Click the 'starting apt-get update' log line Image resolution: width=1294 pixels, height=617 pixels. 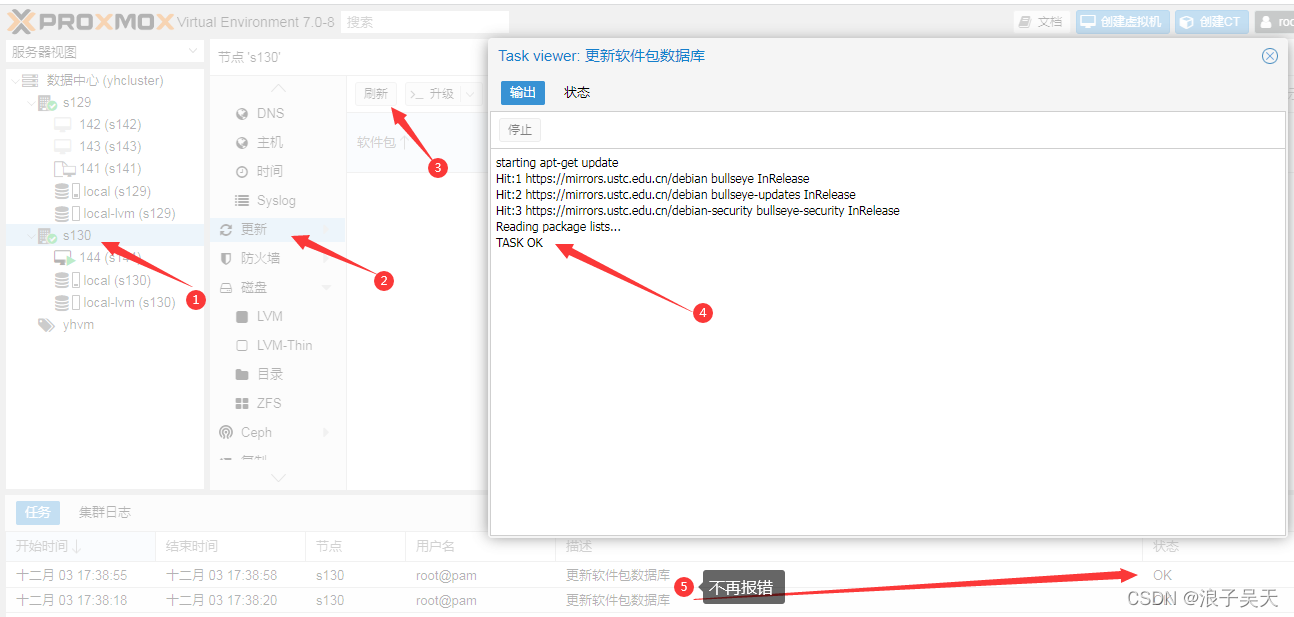pos(557,163)
